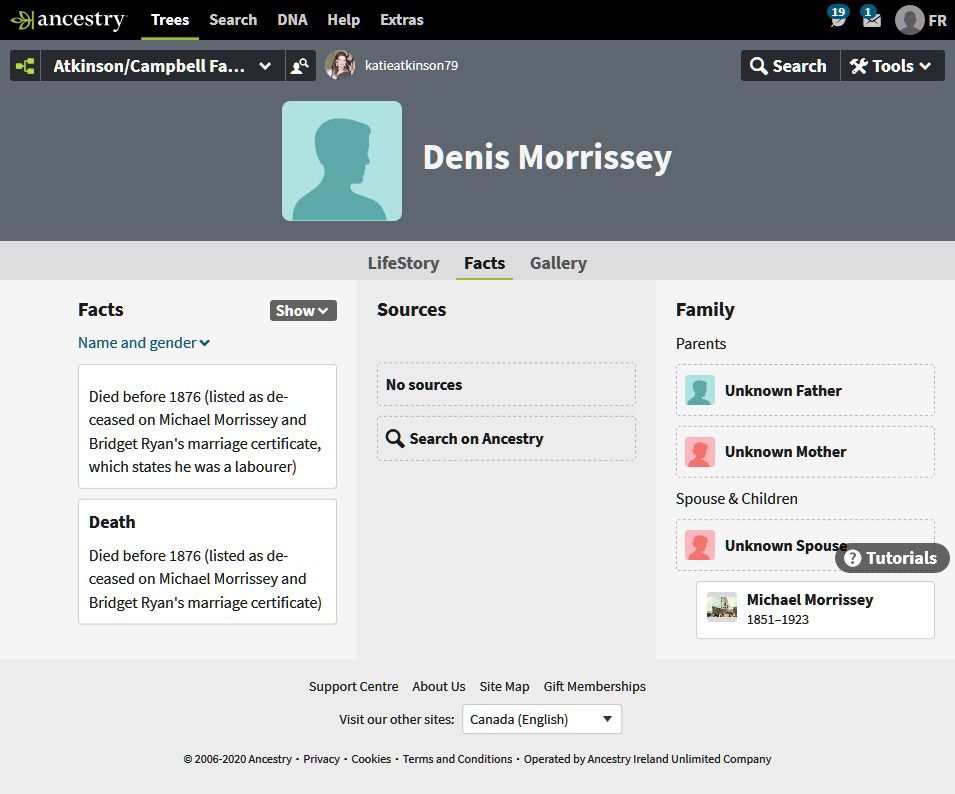The height and width of the screenshot is (794, 955).
Task: Open the DNA menu
Action: 292,20
